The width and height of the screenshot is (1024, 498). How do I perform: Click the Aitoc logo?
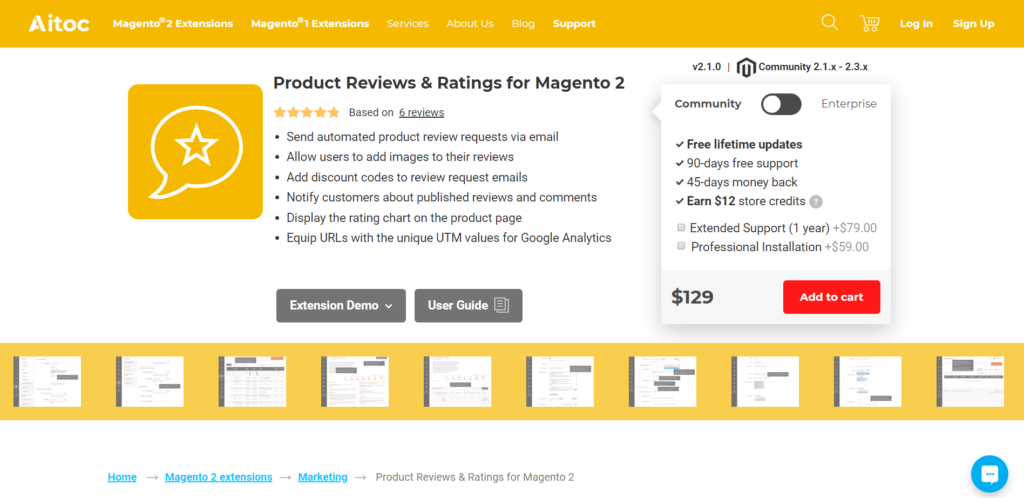[59, 23]
